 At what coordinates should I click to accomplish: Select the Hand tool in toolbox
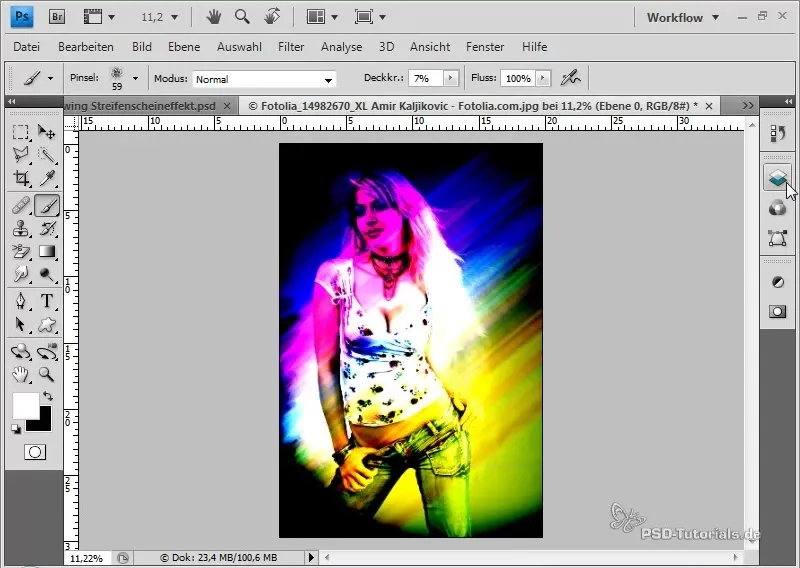tap(20, 375)
